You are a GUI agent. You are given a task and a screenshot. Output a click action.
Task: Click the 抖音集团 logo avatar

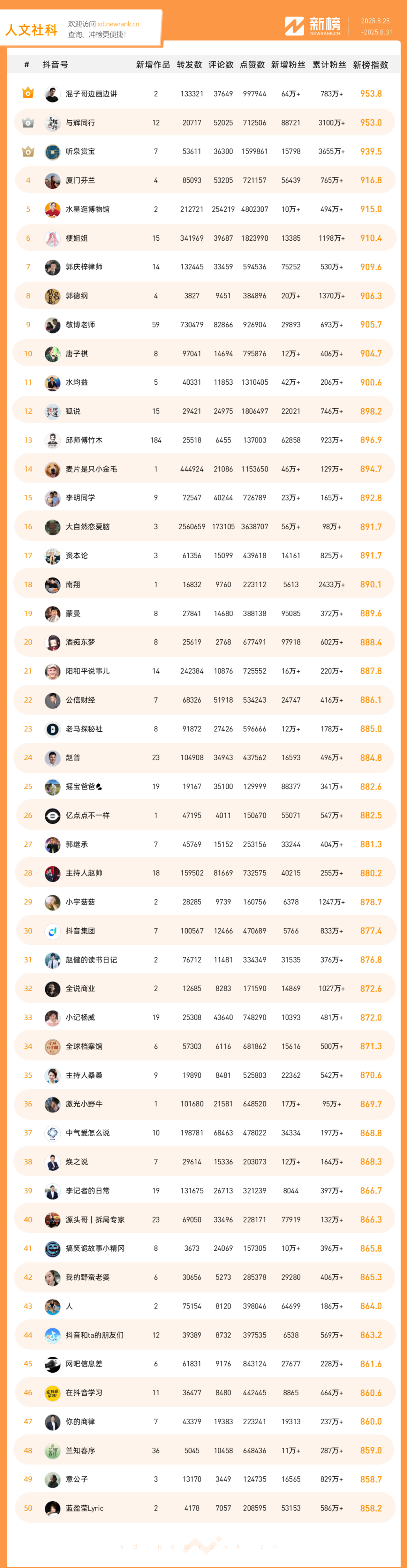(x=52, y=931)
